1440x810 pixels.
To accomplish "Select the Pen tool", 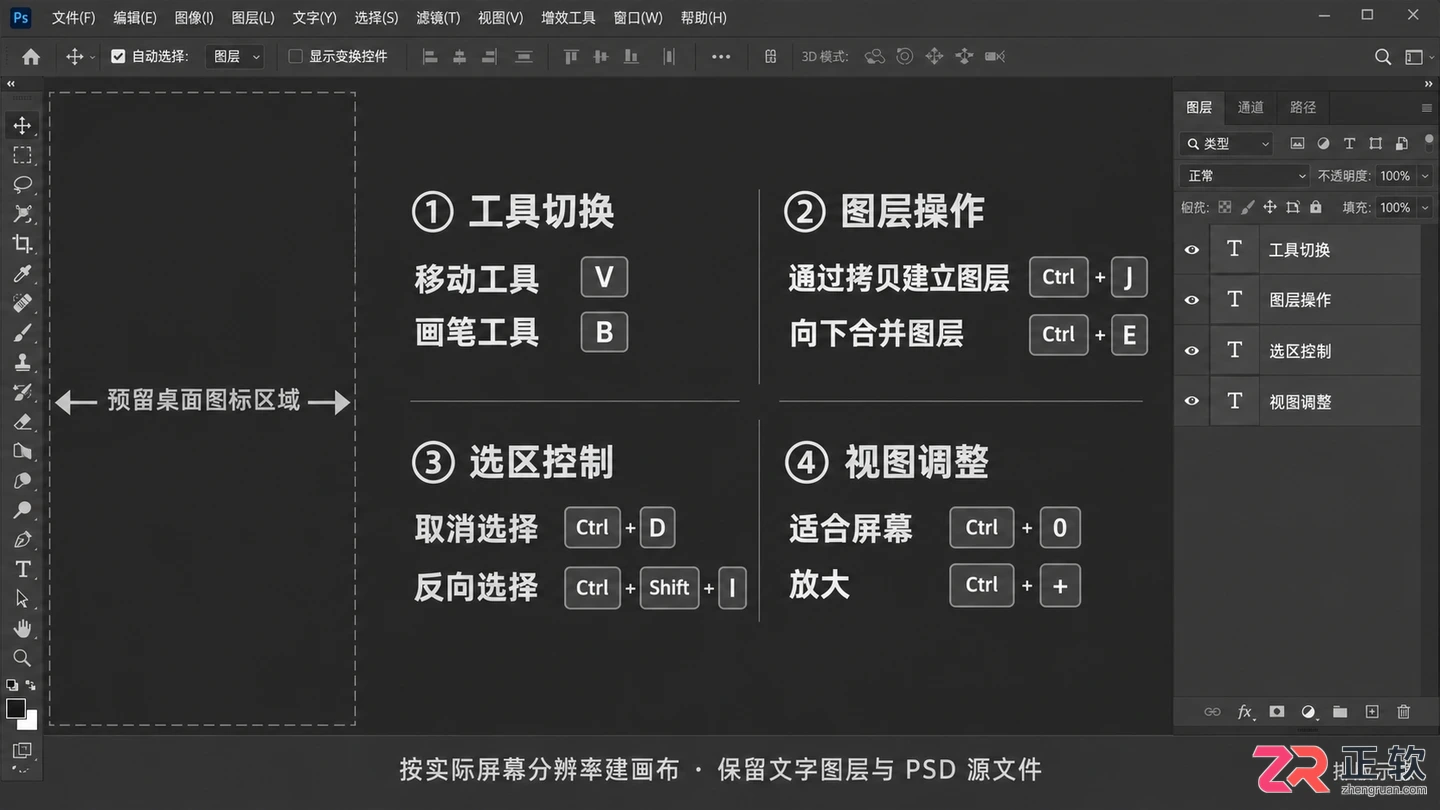I will point(22,540).
